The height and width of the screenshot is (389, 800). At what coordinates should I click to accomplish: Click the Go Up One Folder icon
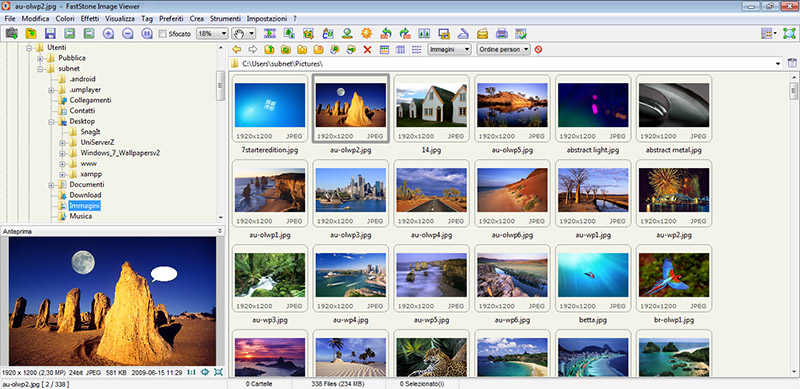pos(269,50)
